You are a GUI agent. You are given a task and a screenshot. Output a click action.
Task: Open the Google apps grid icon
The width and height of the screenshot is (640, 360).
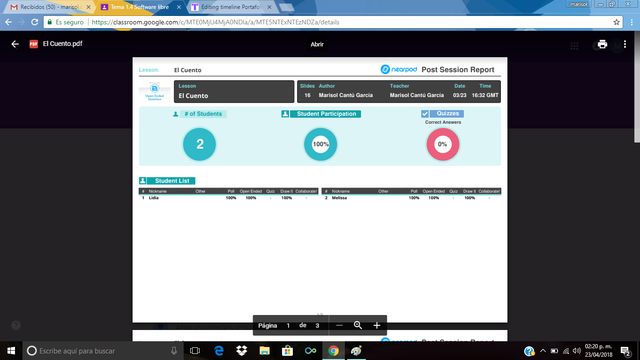574,46
